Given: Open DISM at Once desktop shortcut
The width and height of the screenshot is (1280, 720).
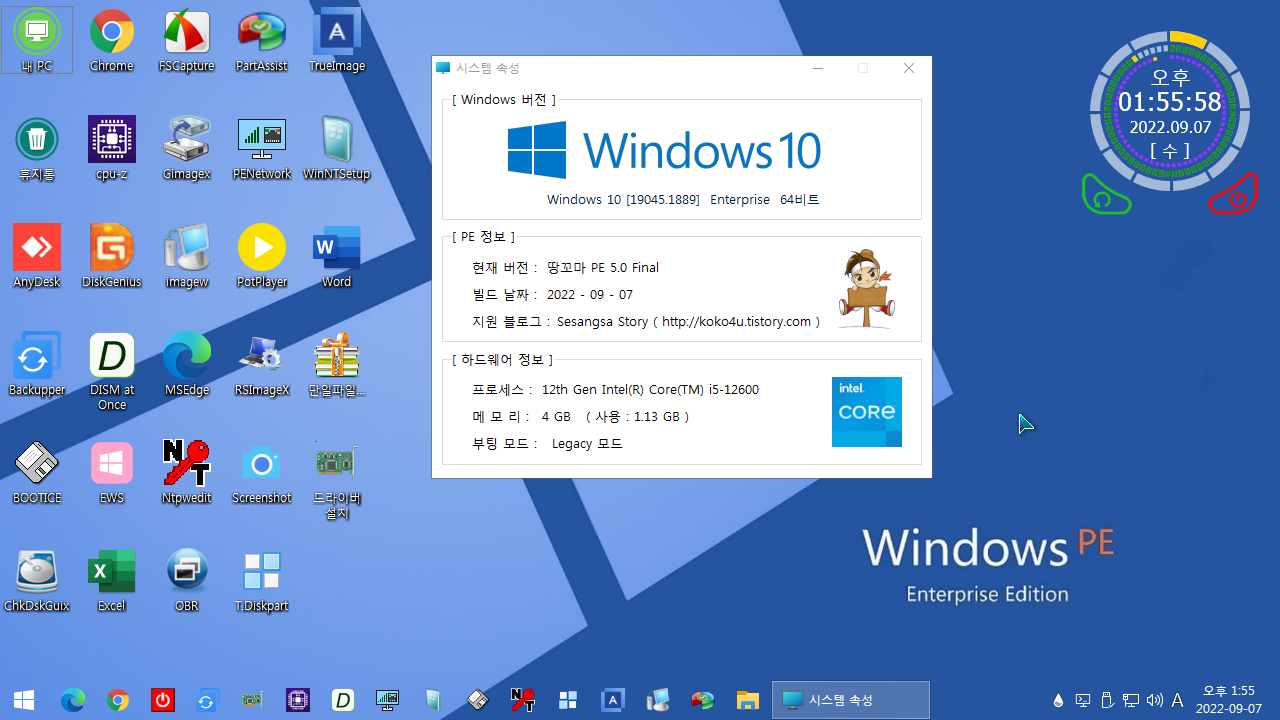Looking at the screenshot, I should [112, 372].
